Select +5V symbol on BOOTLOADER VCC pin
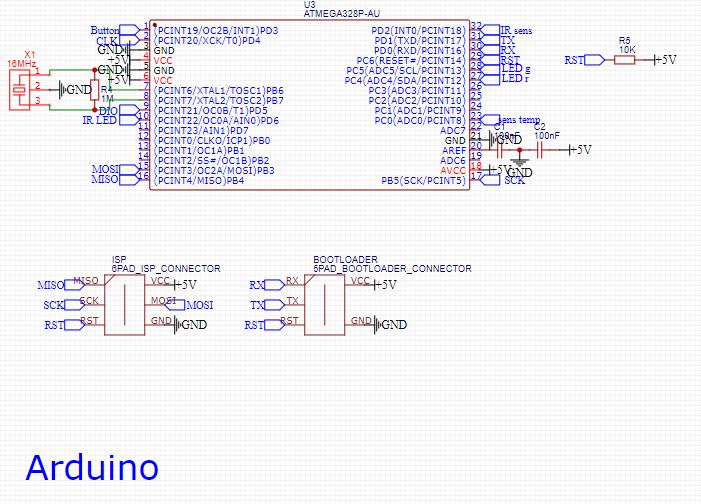Screen dimensions: 701x504 tap(385, 284)
